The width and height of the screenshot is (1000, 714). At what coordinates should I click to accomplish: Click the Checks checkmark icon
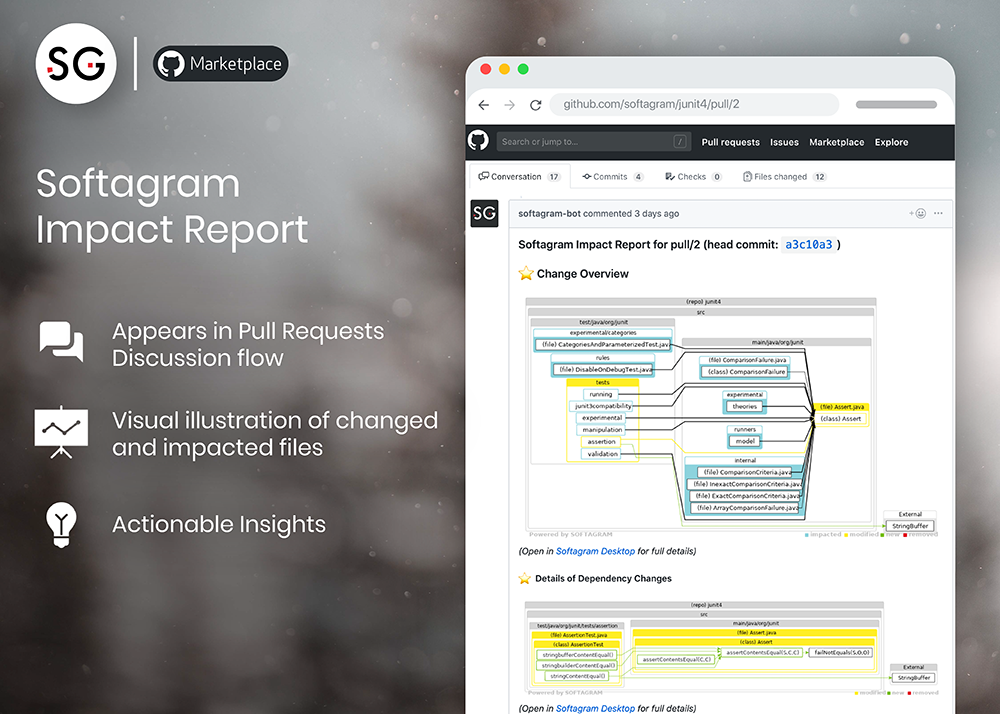point(669,176)
